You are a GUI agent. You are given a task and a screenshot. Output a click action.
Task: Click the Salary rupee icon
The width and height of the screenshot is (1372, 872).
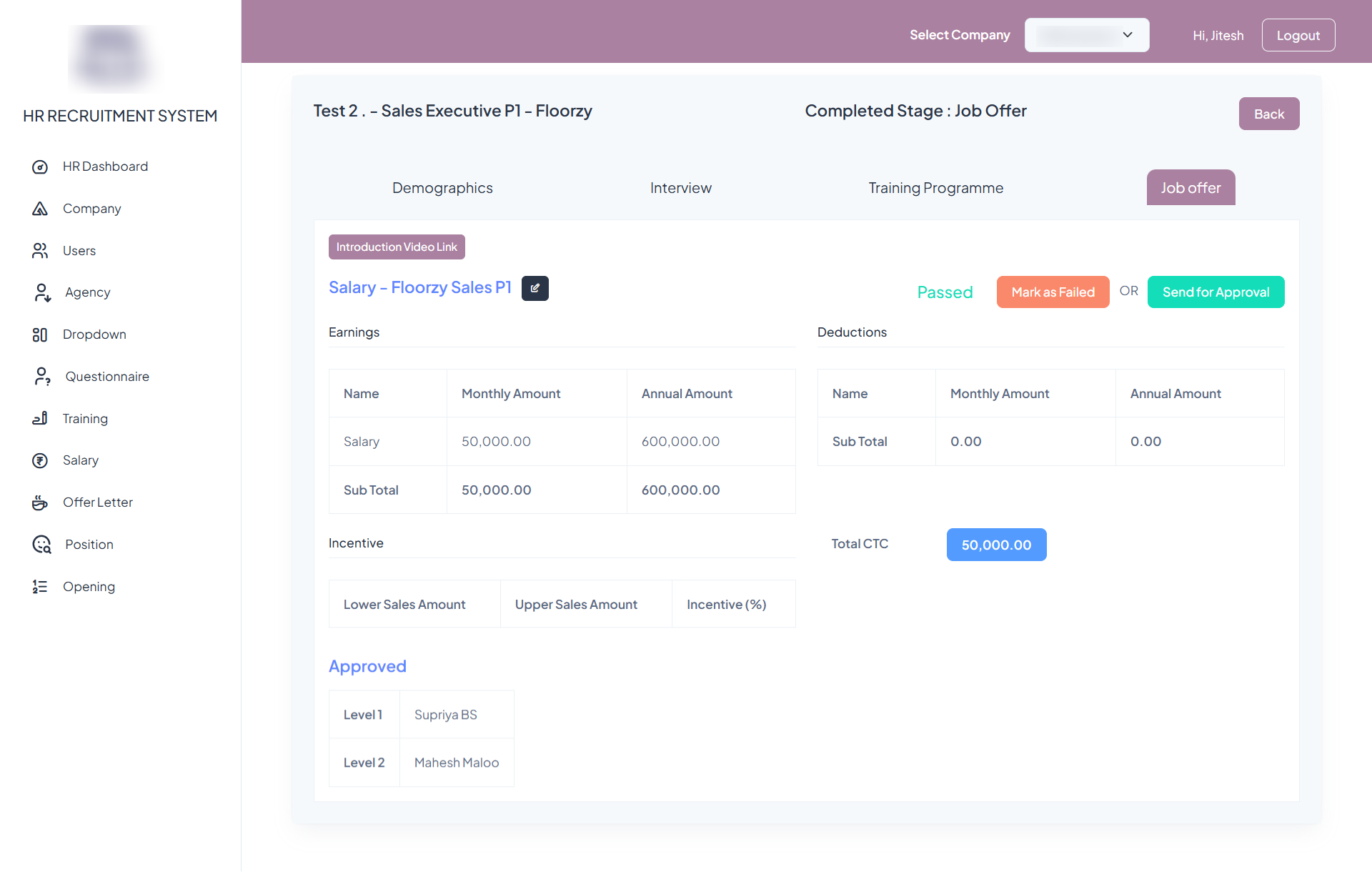pyautogui.click(x=40, y=461)
